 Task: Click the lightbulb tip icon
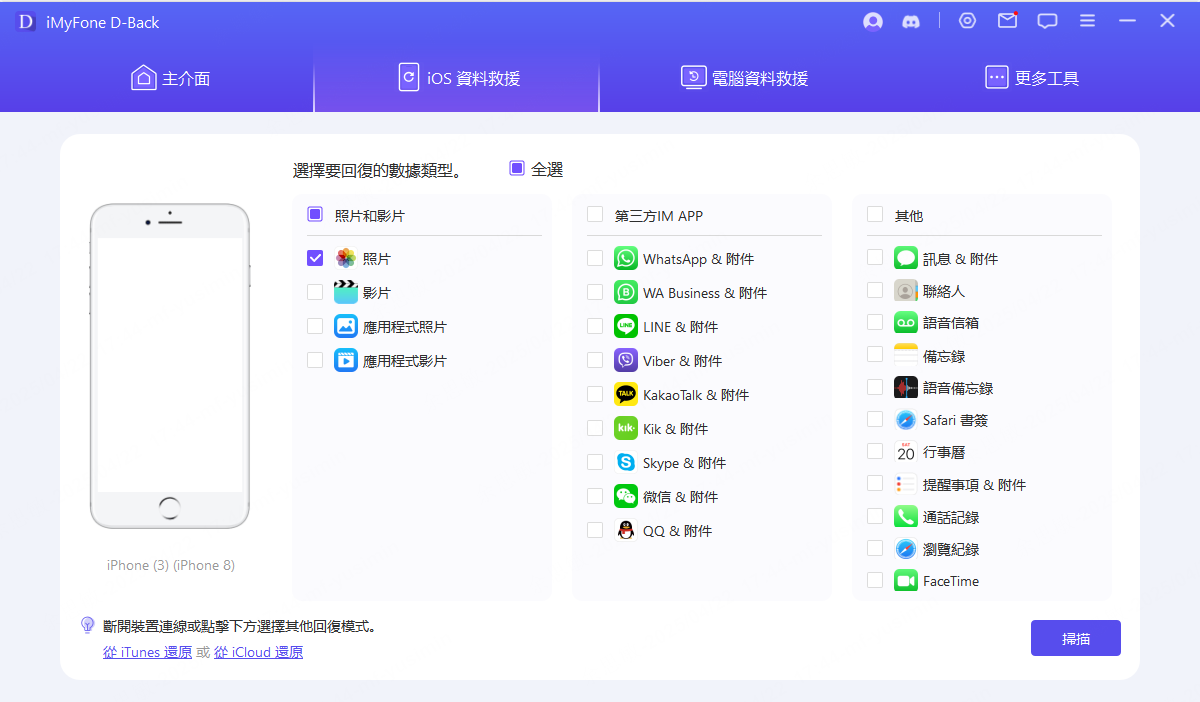click(x=87, y=625)
